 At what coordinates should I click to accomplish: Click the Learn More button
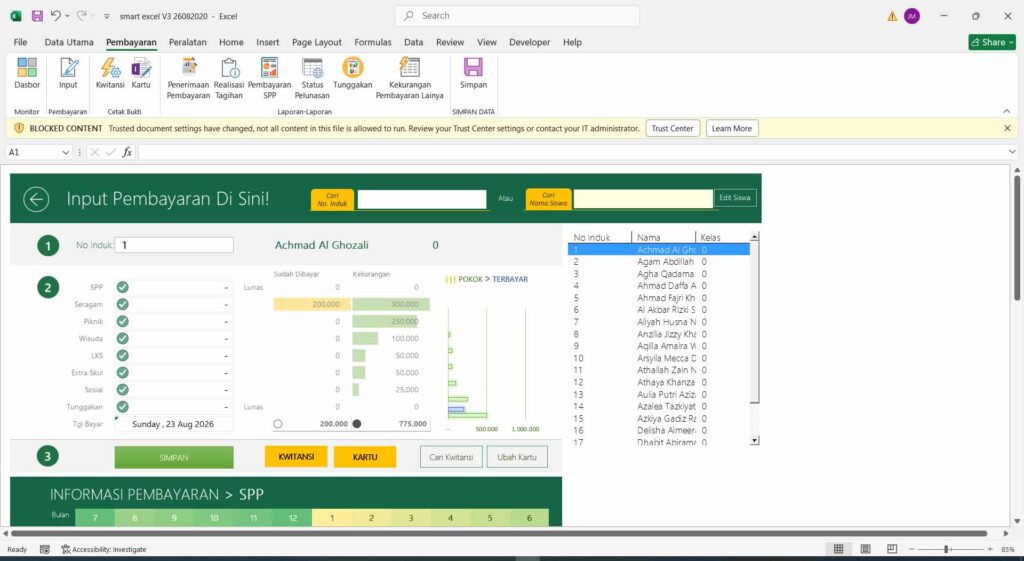[731, 129]
